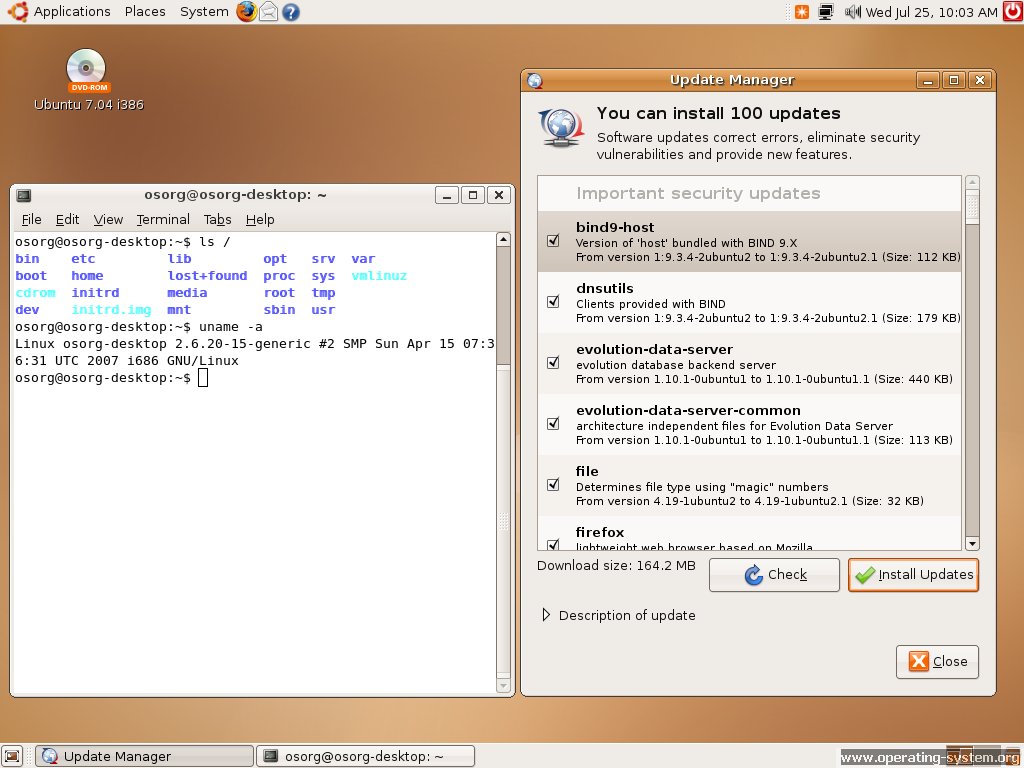
Task: Click 'initrd.img' in terminal listing
Action: [111, 310]
